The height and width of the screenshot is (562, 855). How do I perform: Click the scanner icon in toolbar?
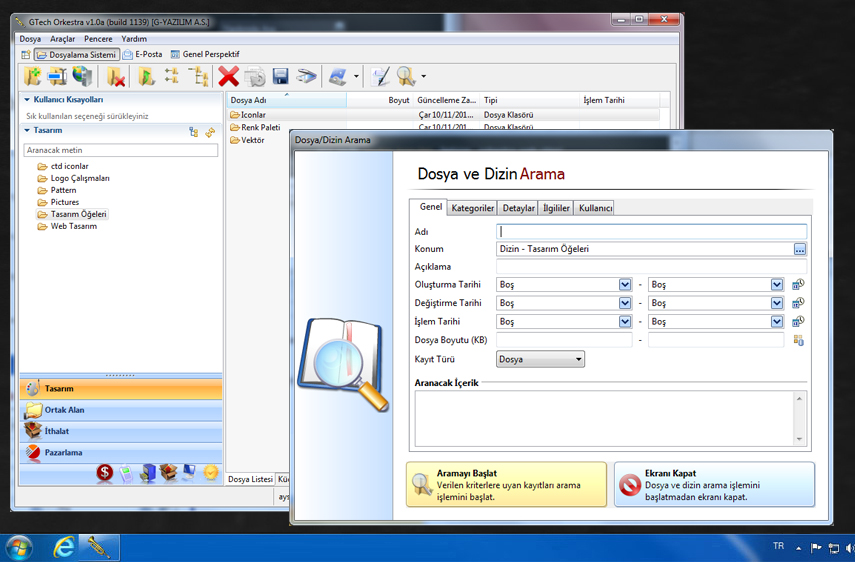point(307,77)
